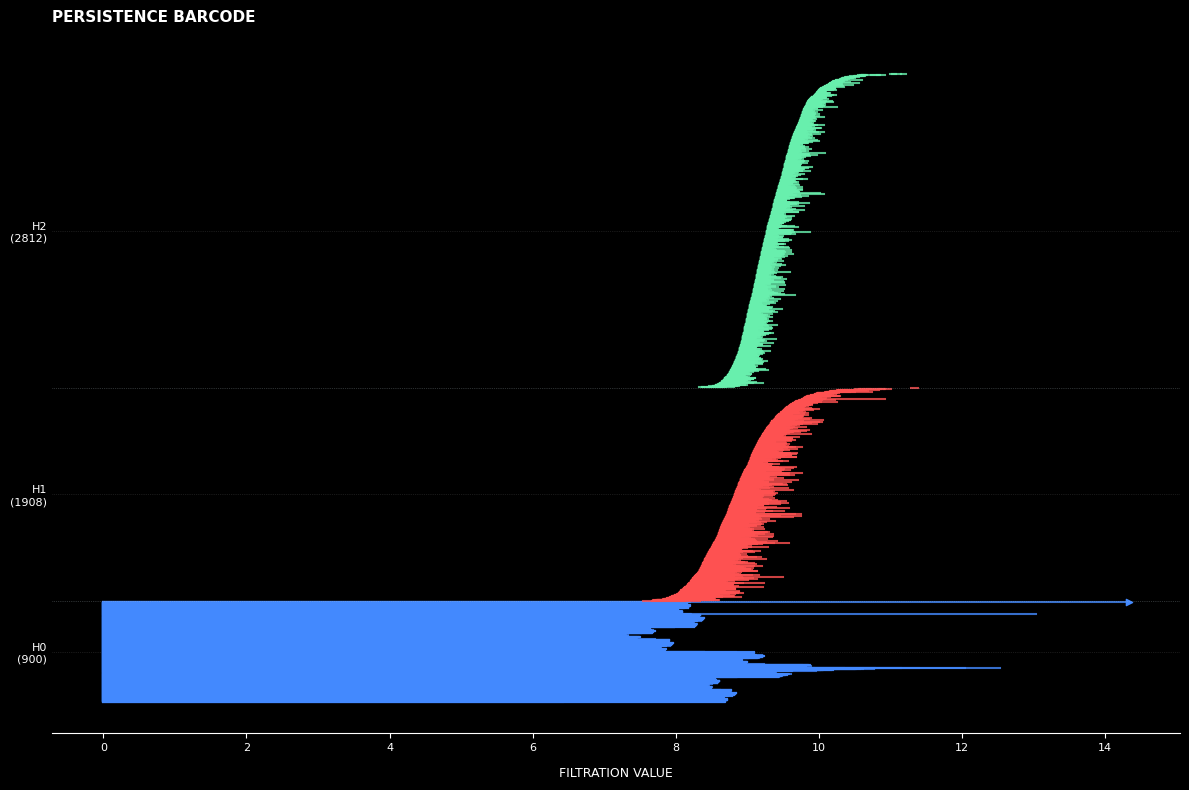
Task: Click the x-axis tick label 12
Action: (x=962, y=748)
